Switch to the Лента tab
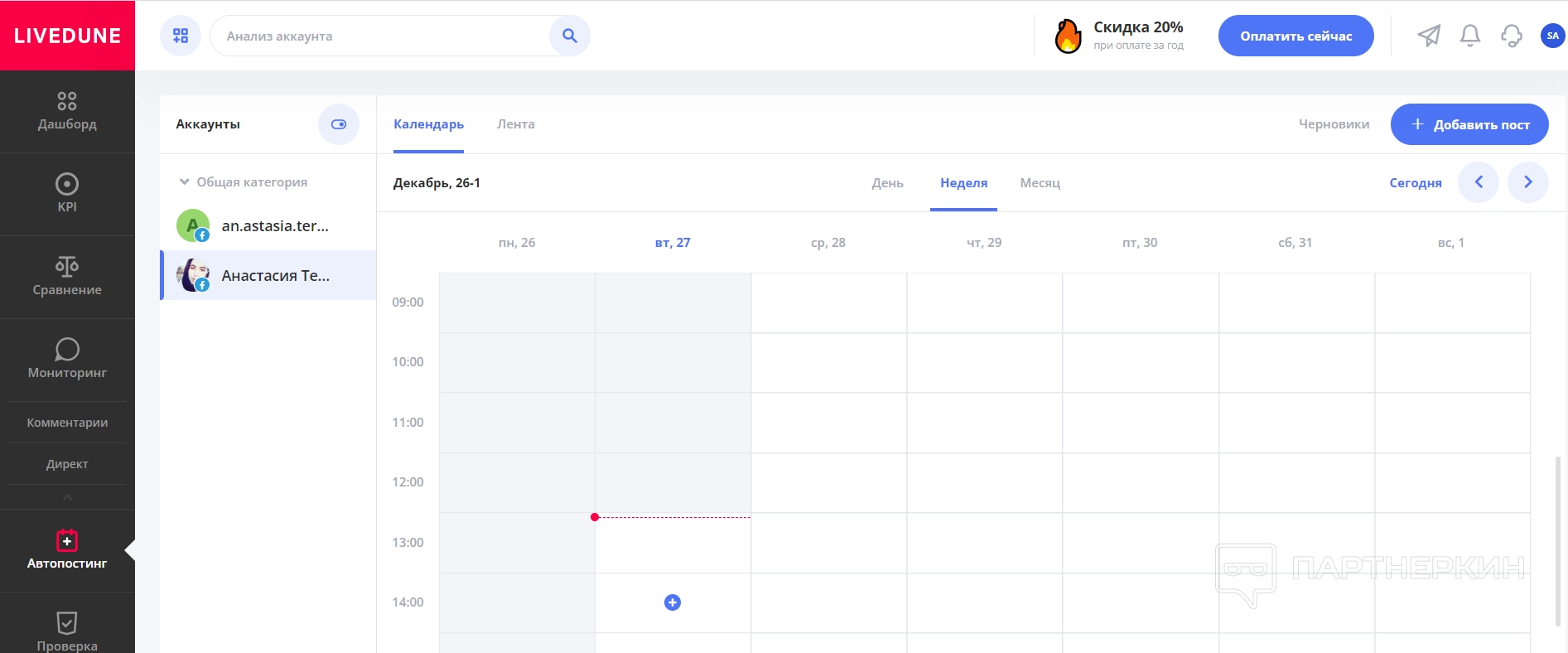The width and height of the screenshot is (1568, 653). point(515,124)
